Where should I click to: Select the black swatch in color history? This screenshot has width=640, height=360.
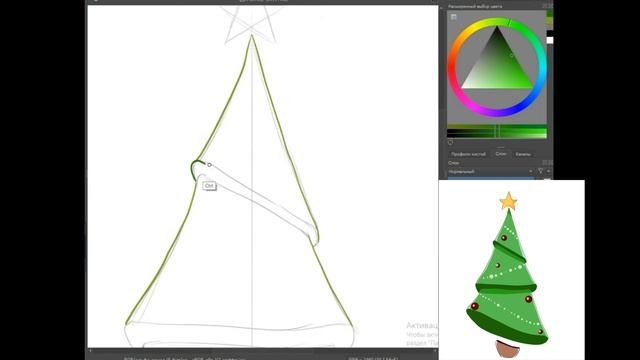(550, 33)
